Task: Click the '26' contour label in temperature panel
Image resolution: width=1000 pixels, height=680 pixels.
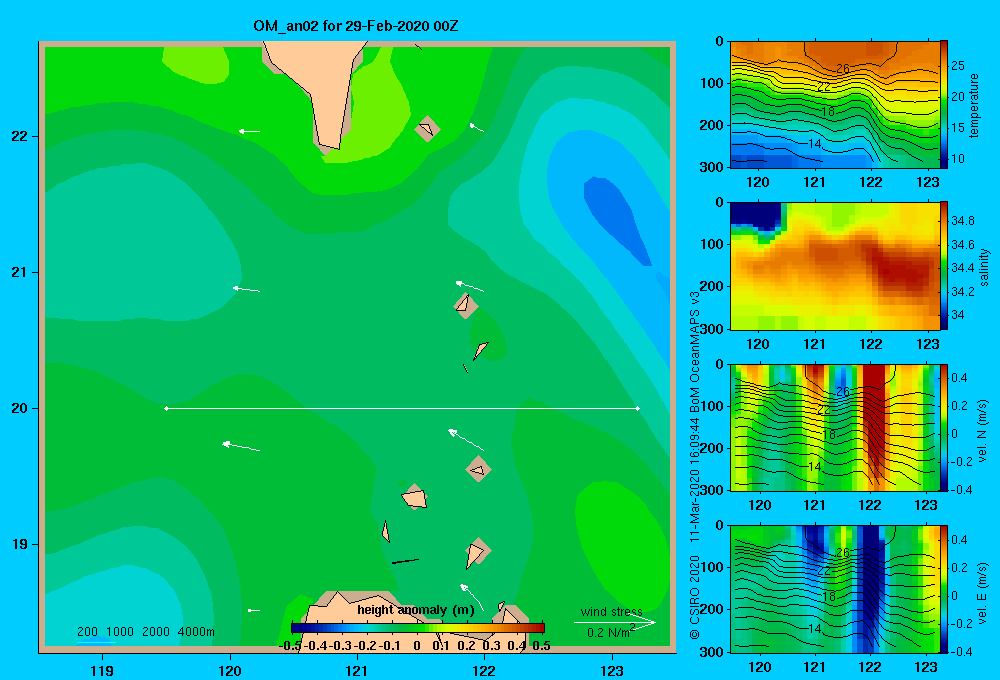Action: click(842, 68)
